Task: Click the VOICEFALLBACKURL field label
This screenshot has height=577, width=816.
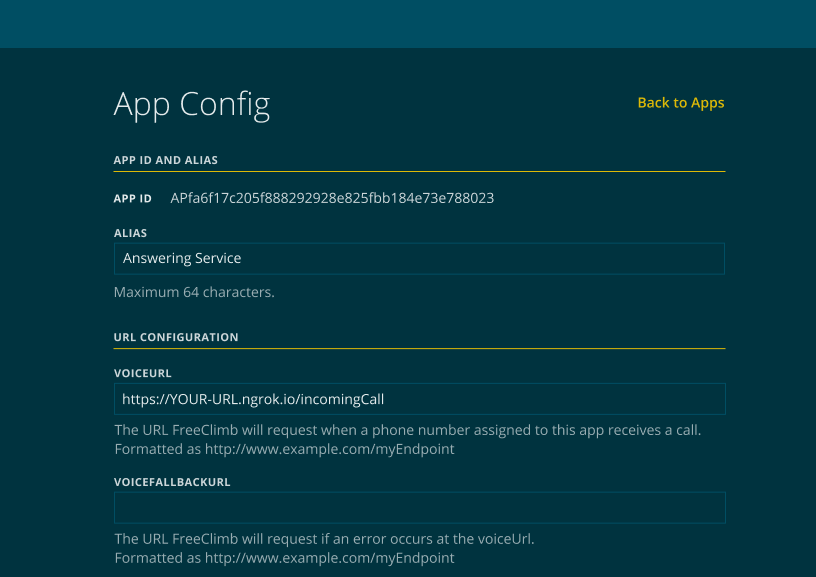Action: point(172,482)
